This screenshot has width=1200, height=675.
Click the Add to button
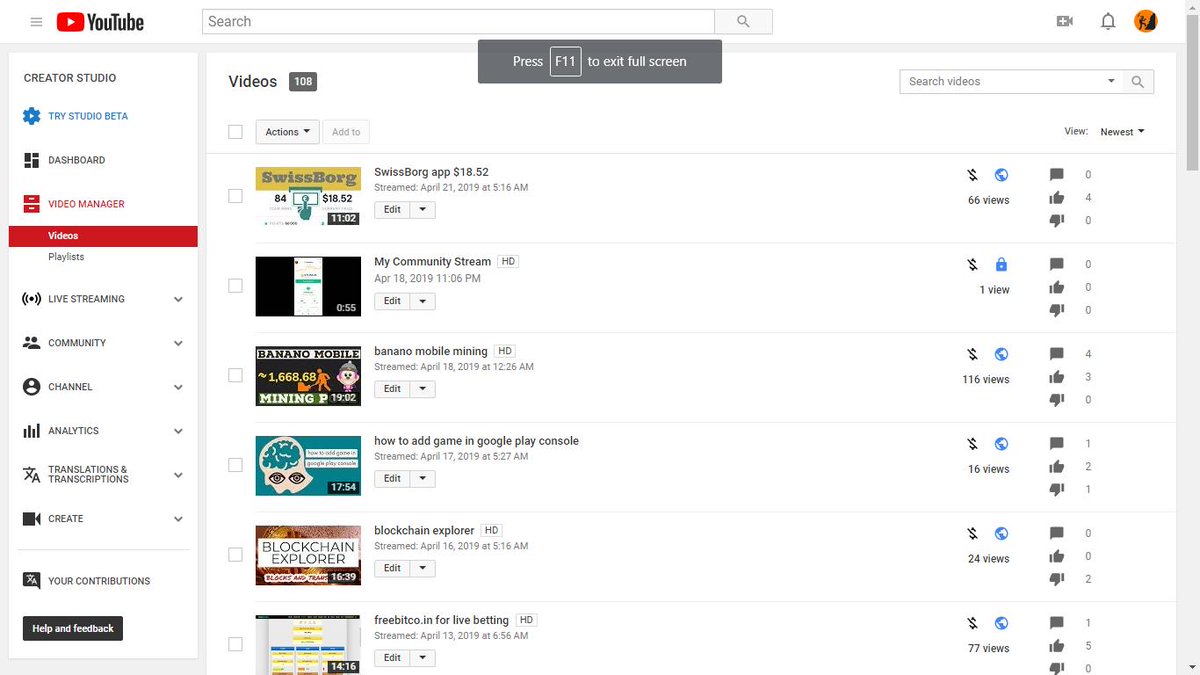346,132
